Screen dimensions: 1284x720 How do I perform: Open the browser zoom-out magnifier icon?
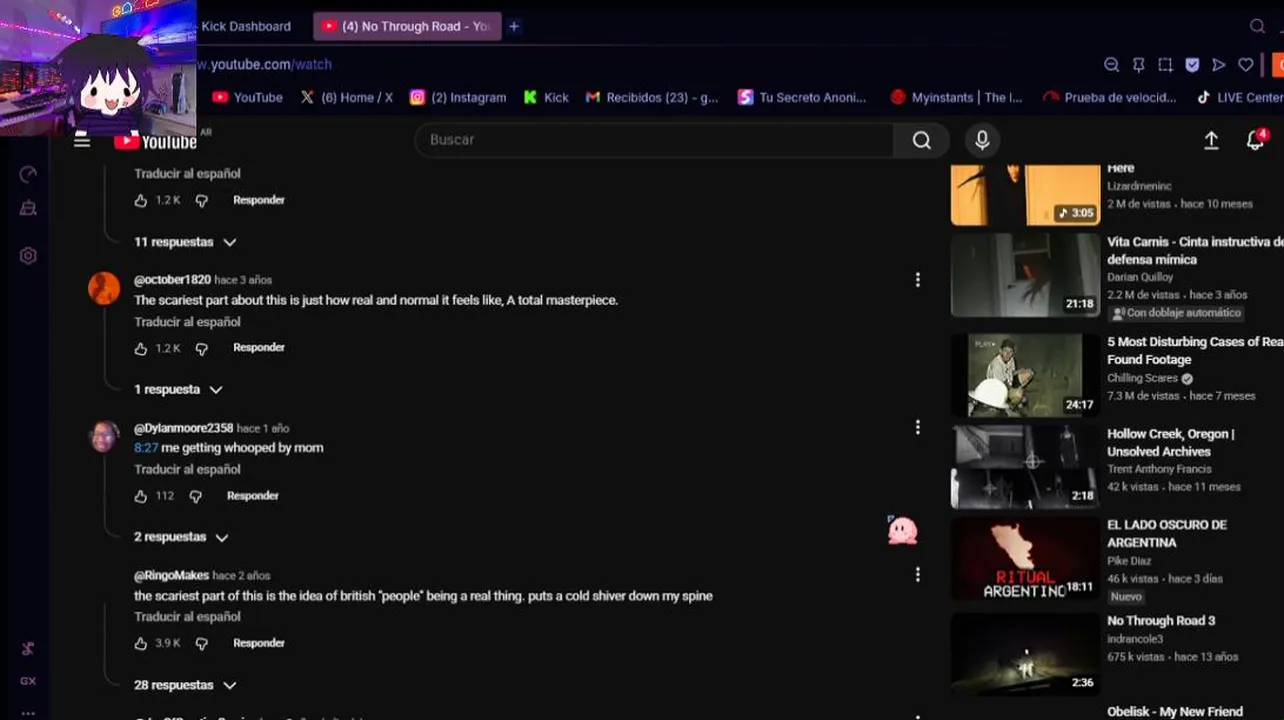click(x=1111, y=65)
